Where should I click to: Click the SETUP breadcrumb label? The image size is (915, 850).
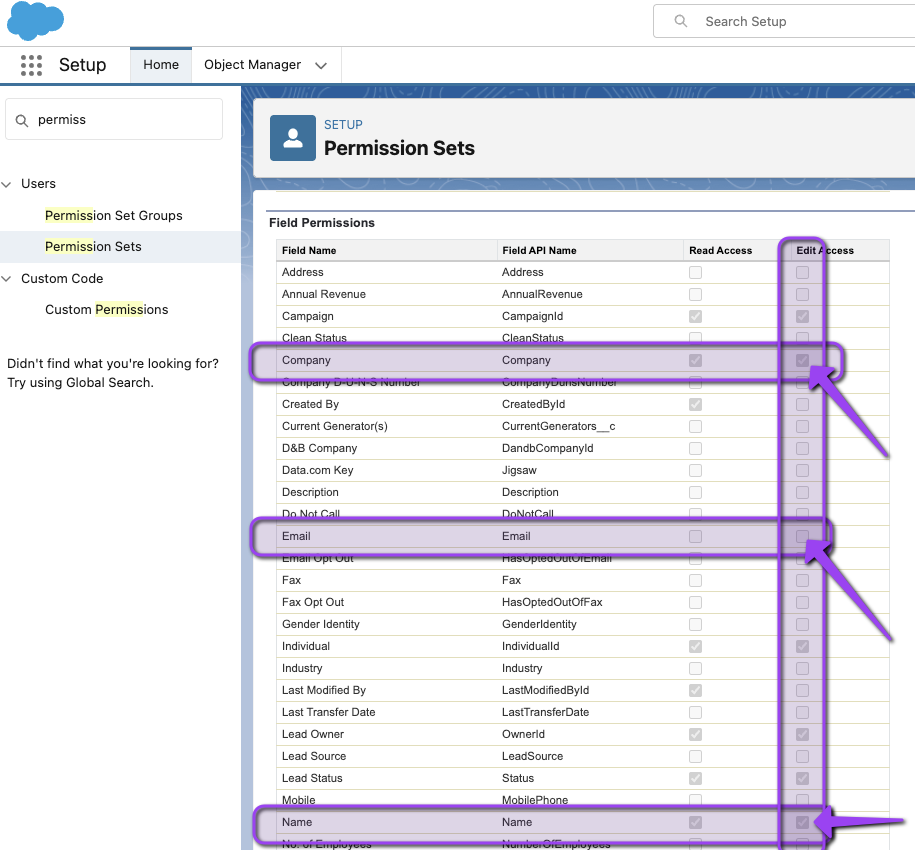point(343,125)
